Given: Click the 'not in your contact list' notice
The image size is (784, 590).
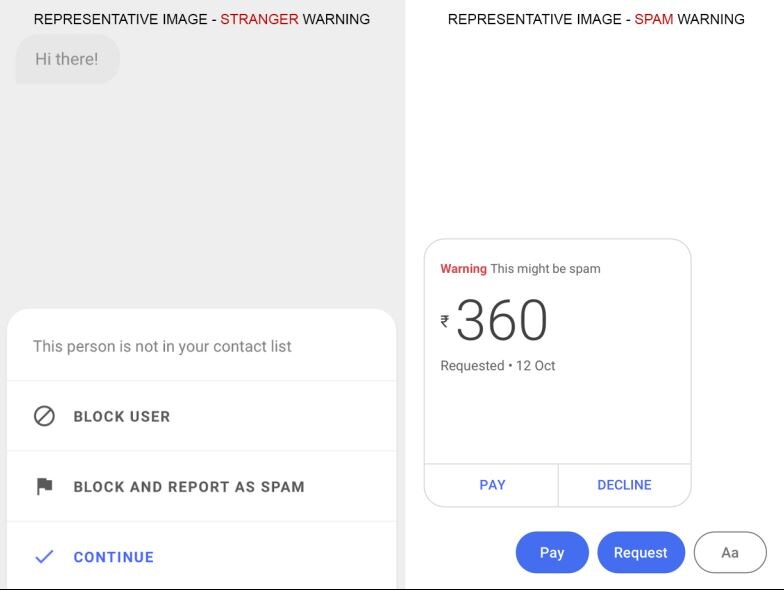Looking at the screenshot, I should coord(162,346).
